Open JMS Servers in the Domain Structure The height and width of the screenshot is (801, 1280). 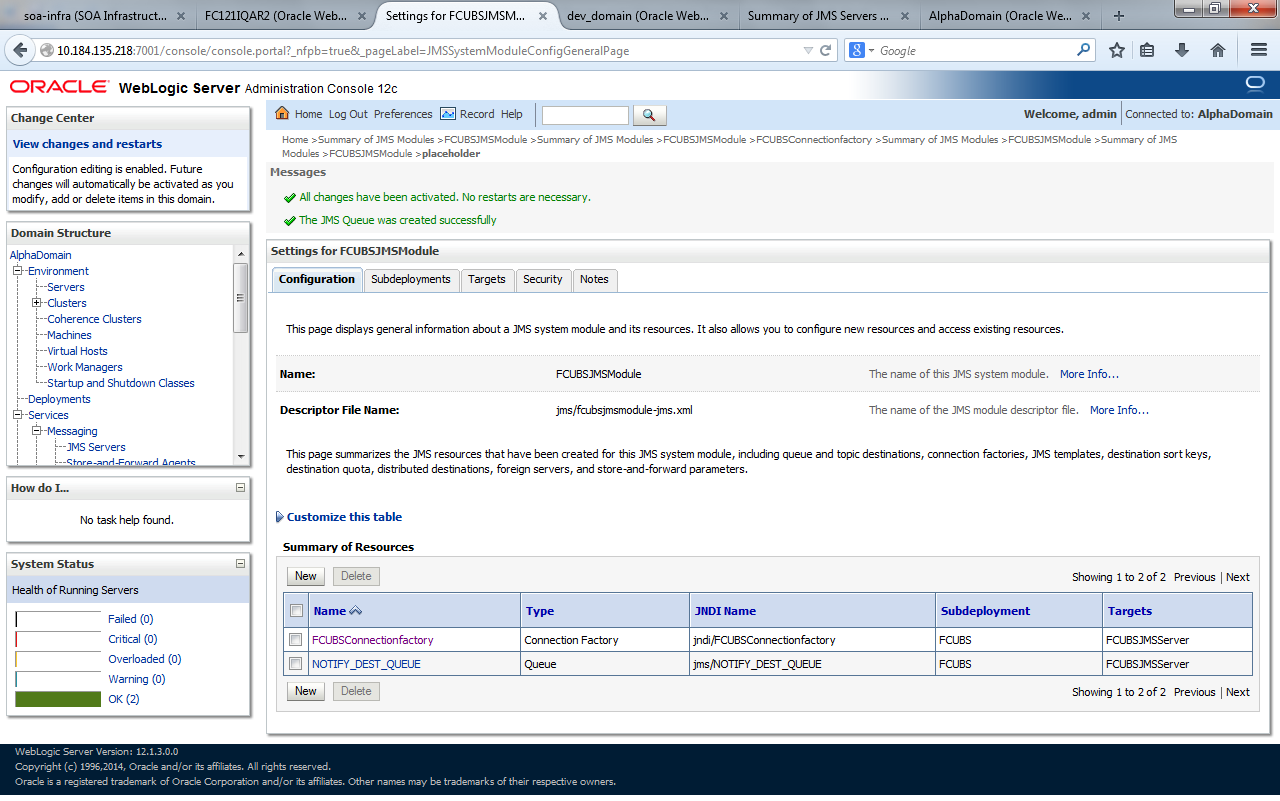point(96,447)
